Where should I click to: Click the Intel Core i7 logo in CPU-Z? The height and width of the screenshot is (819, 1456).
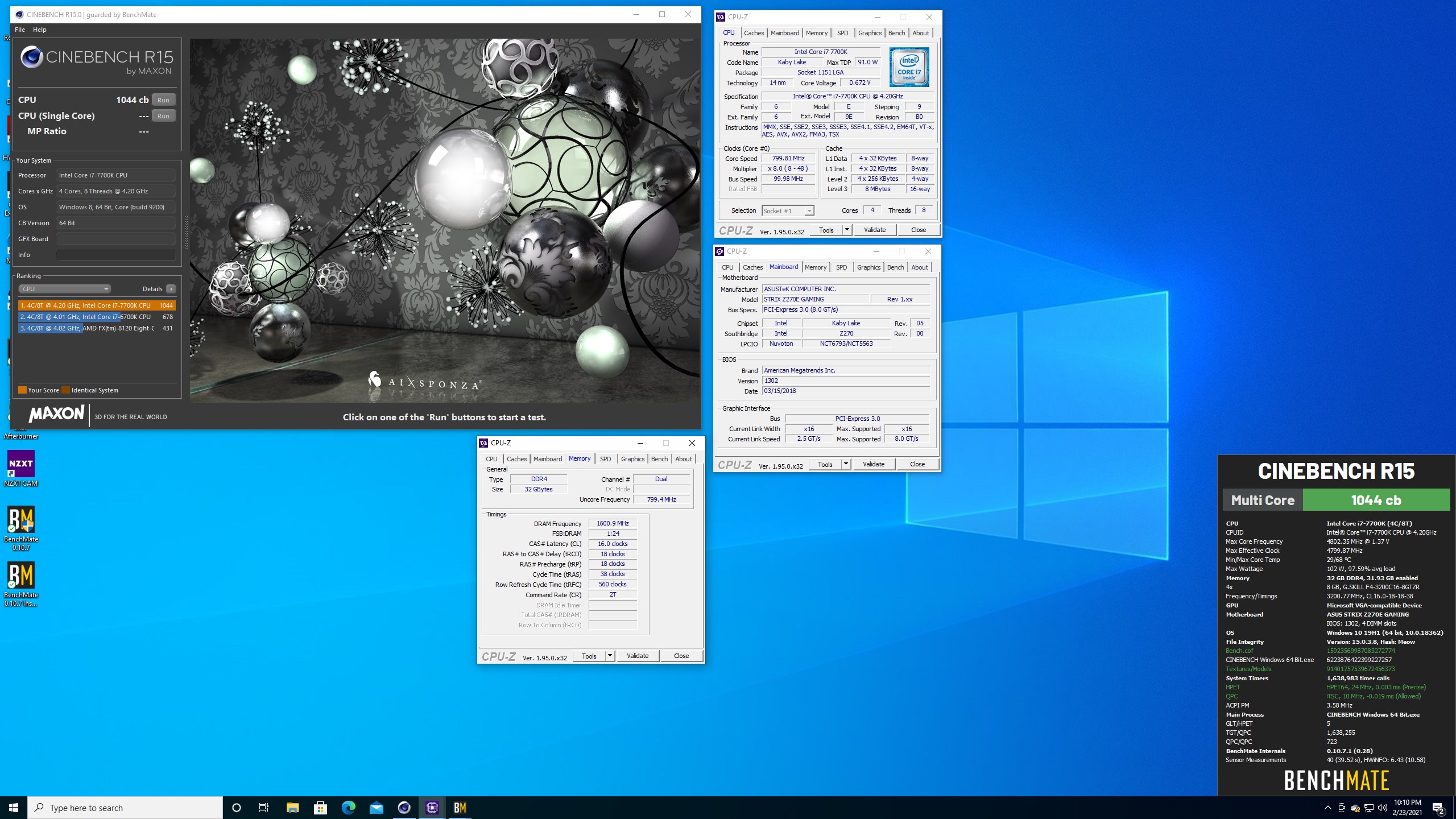[x=909, y=67]
